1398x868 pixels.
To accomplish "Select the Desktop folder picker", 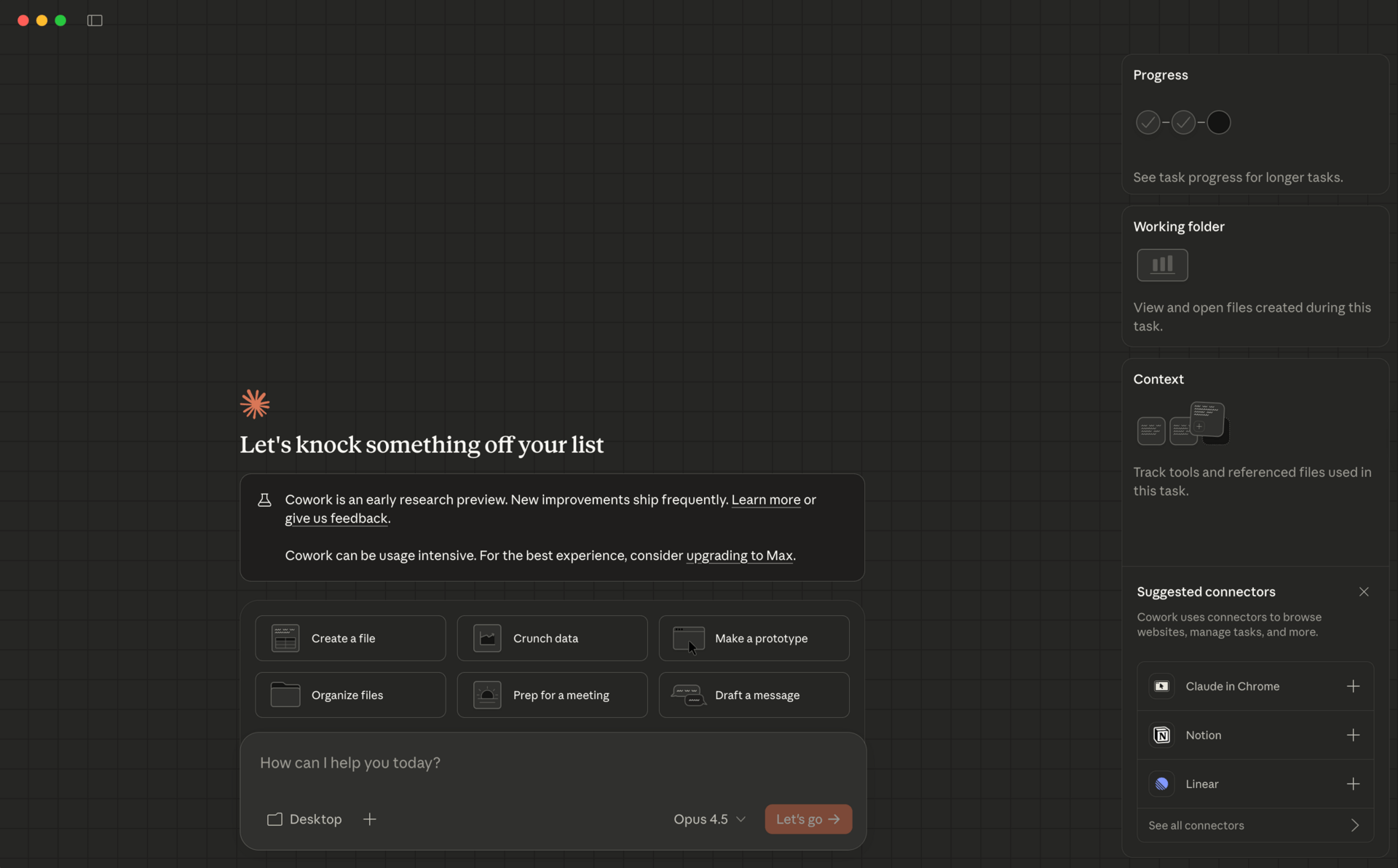I will [x=304, y=819].
